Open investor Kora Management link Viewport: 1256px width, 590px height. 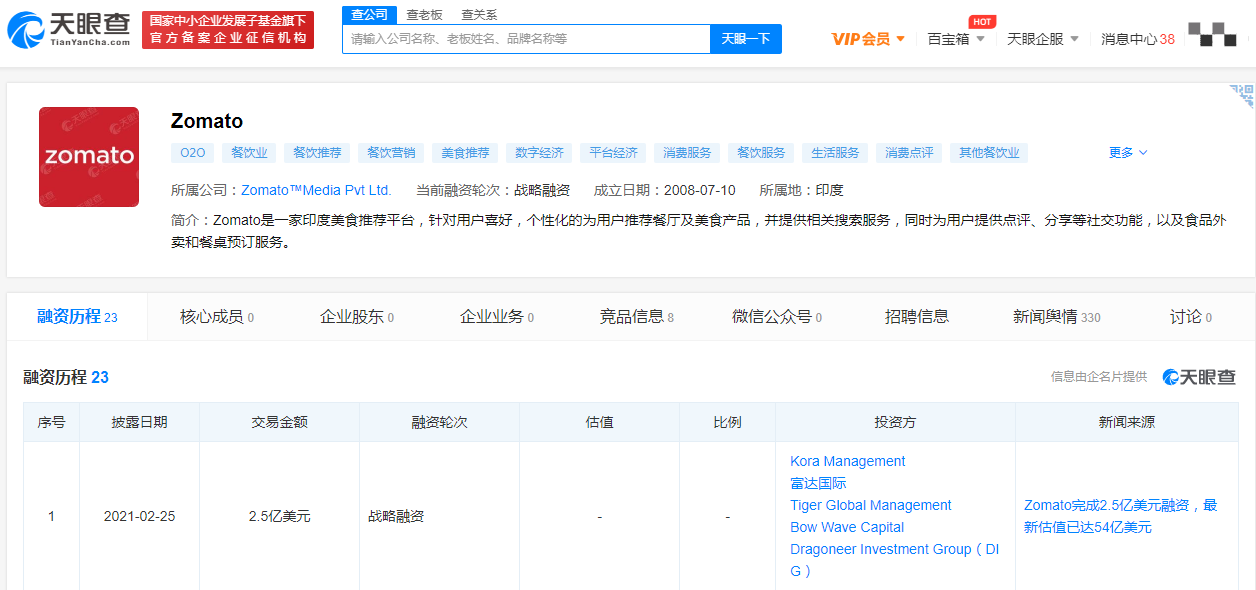pos(848,461)
